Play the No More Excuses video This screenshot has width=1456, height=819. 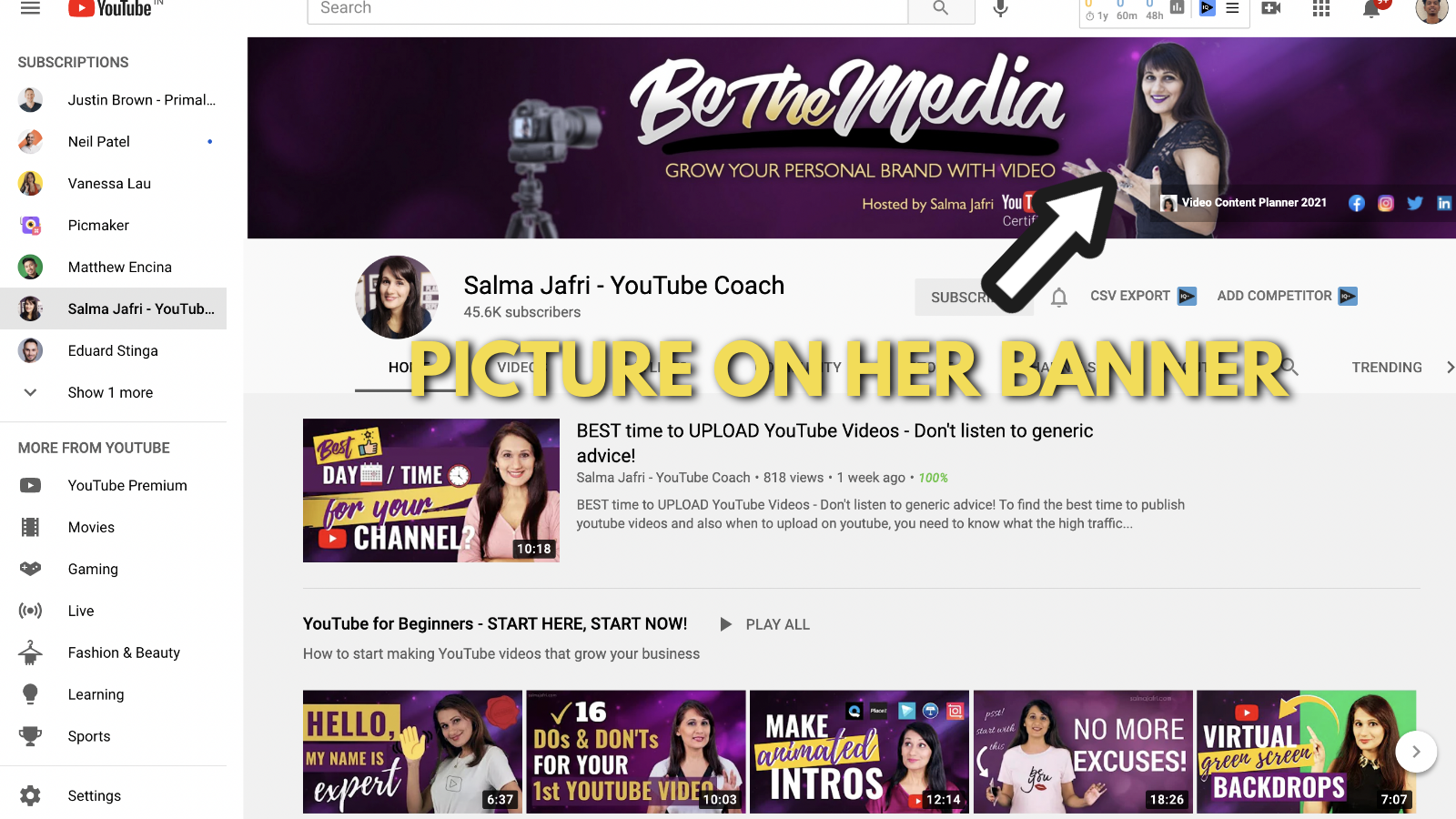pyautogui.click(x=1083, y=752)
